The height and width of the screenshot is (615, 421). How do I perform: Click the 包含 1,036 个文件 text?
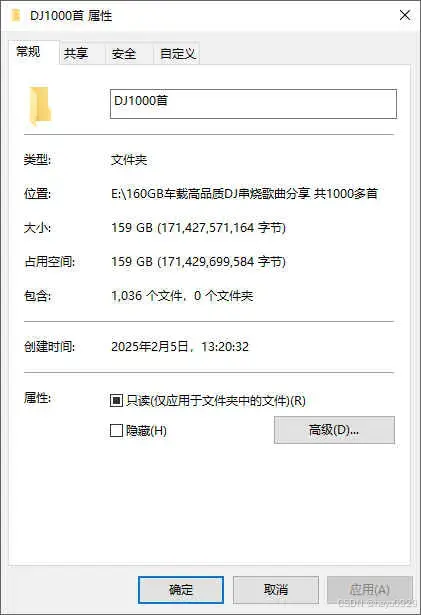tap(182, 296)
